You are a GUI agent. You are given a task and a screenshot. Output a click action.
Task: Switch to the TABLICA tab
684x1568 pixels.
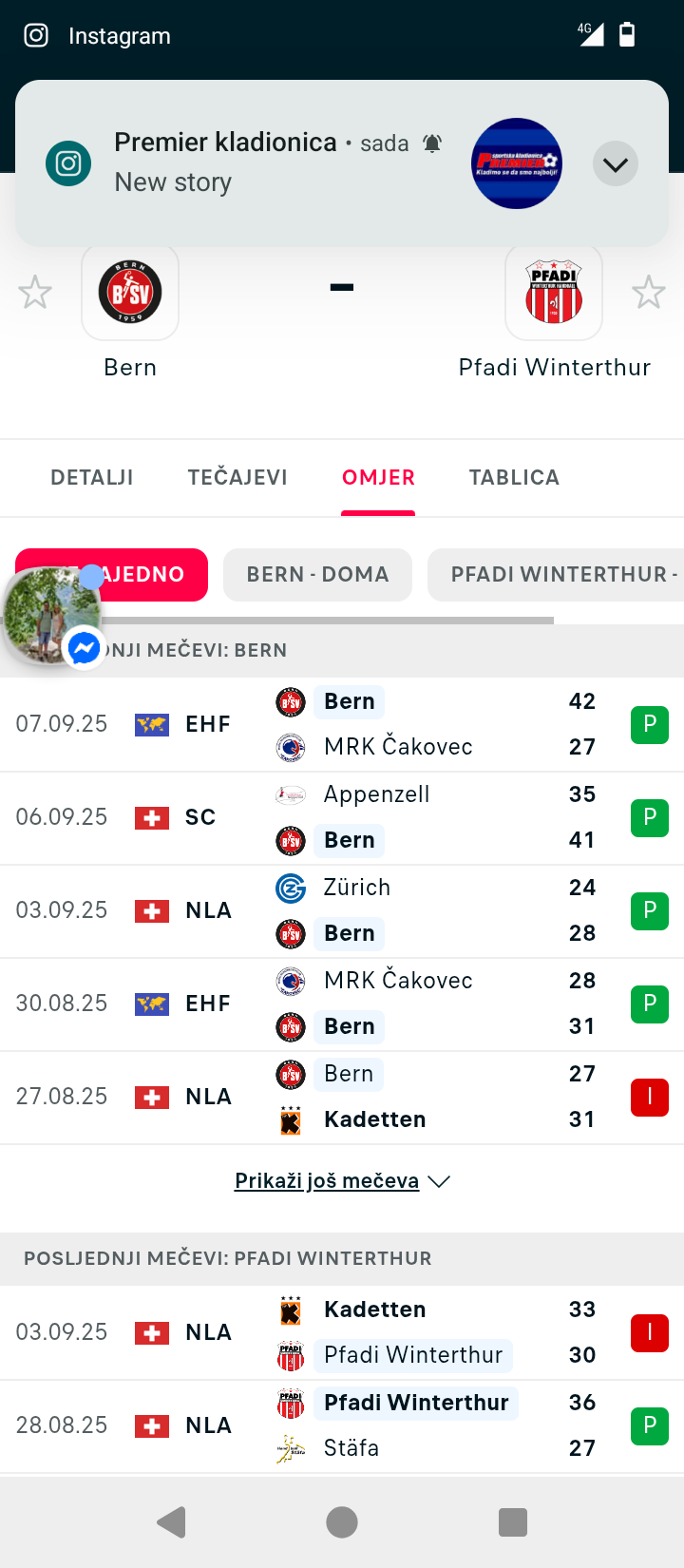coord(514,477)
